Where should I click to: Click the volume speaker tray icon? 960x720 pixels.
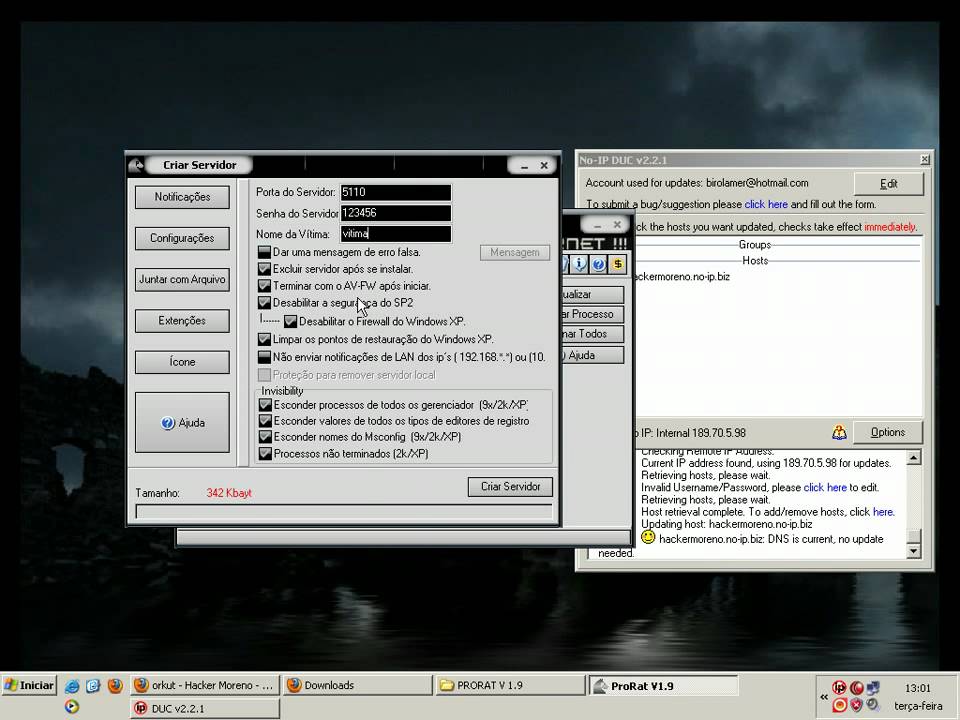tap(872, 705)
